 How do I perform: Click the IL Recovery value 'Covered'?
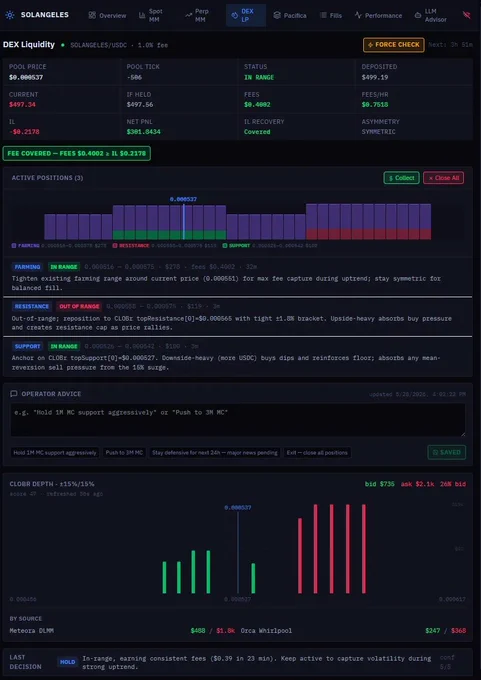click(x=257, y=132)
